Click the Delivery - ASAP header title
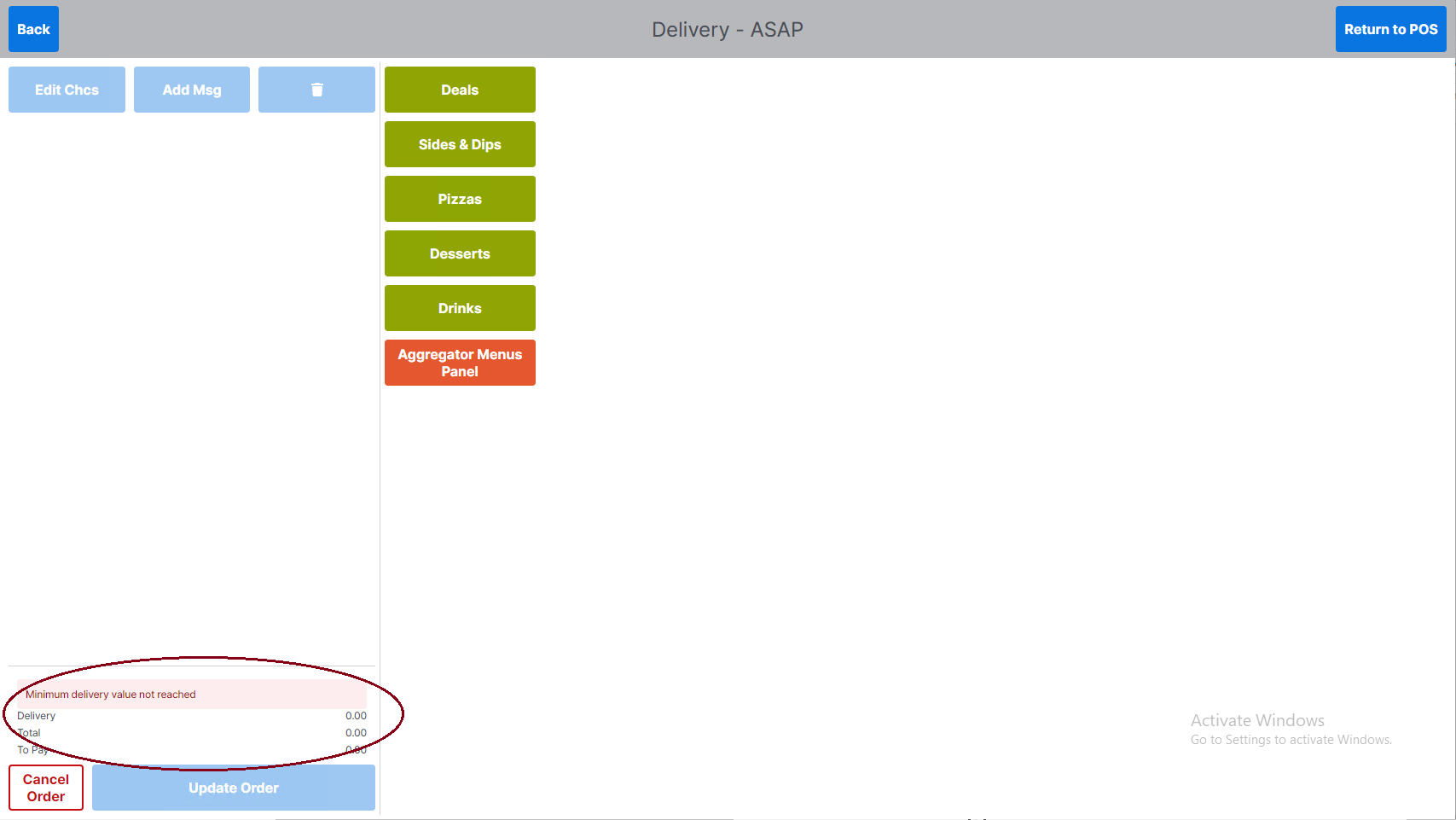 [728, 29]
